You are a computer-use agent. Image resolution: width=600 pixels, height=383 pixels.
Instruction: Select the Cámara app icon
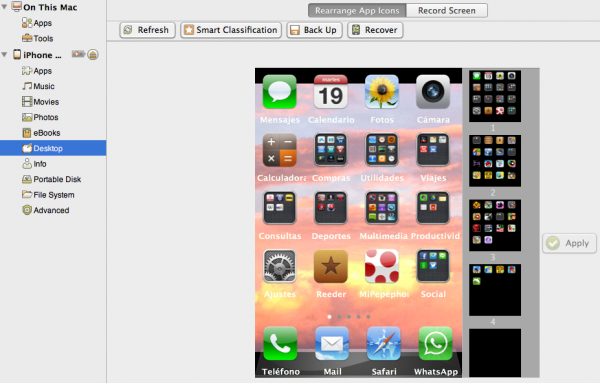click(433, 92)
